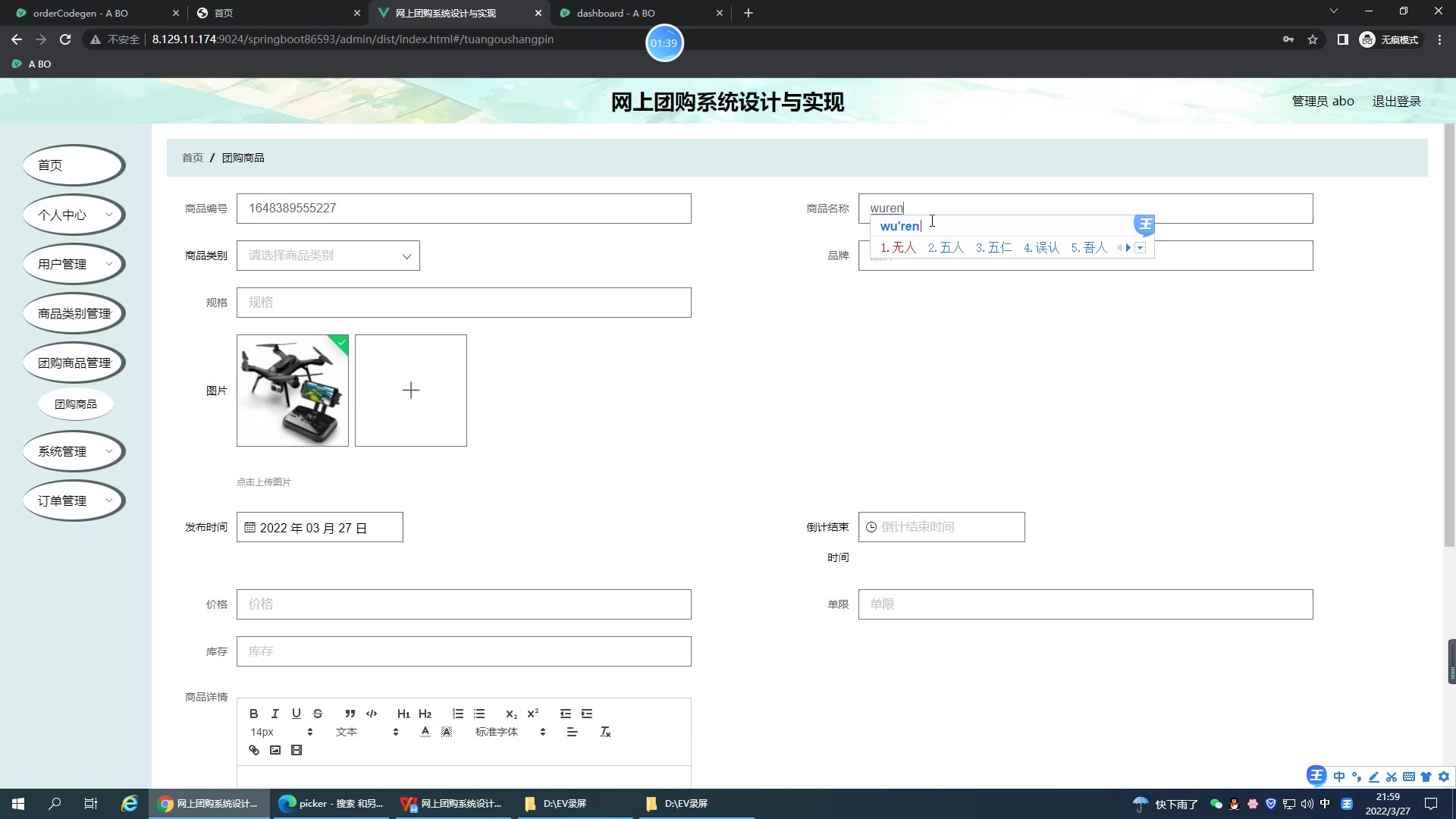Insert blockquote using the quote icon
The width and height of the screenshot is (1456, 819).
tap(350, 714)
